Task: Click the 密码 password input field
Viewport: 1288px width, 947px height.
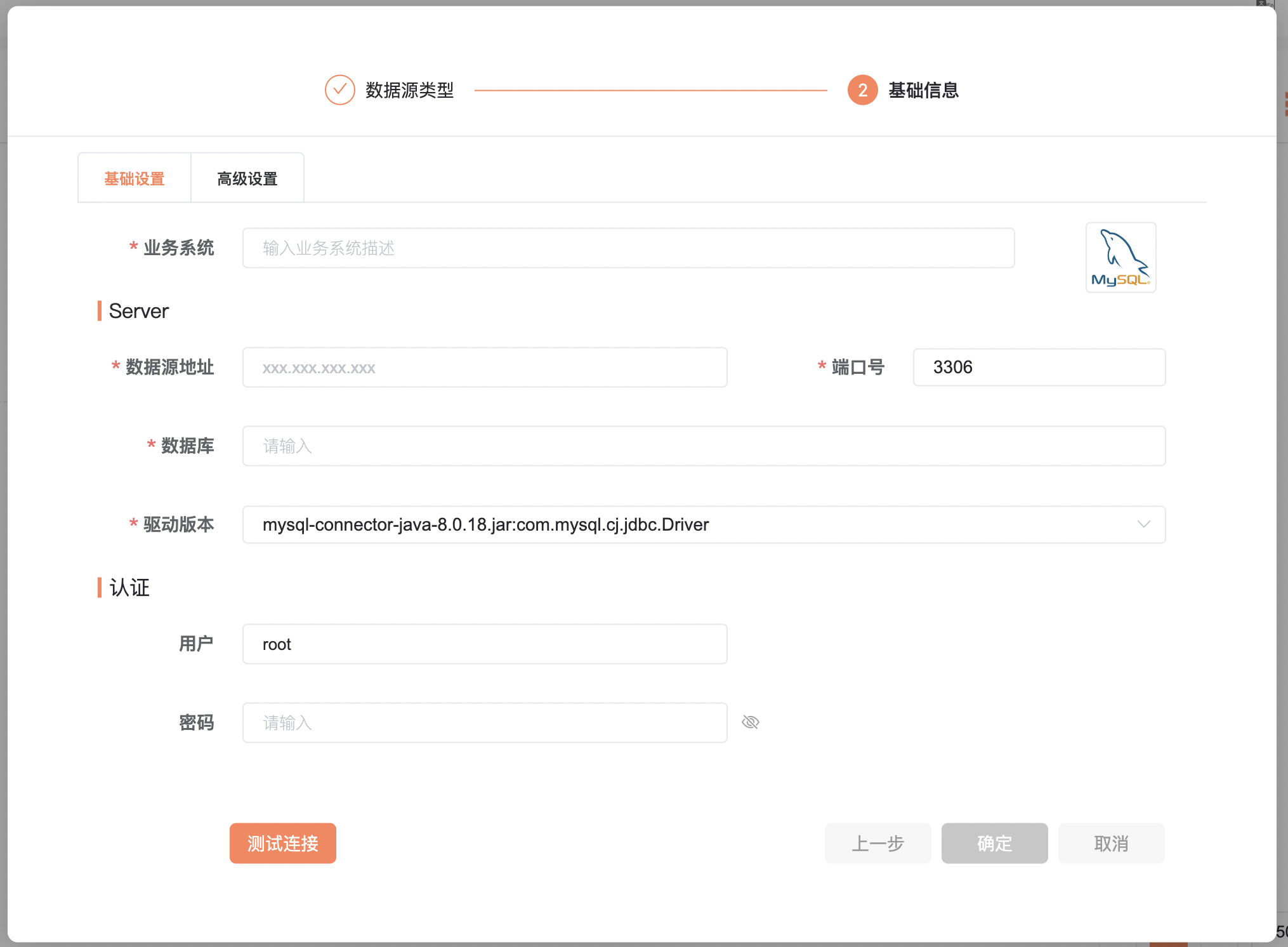Action: (484, 722)
